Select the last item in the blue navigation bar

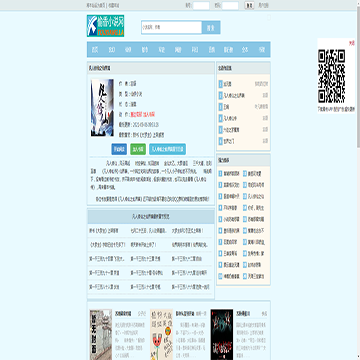click(x=262, y=50)
